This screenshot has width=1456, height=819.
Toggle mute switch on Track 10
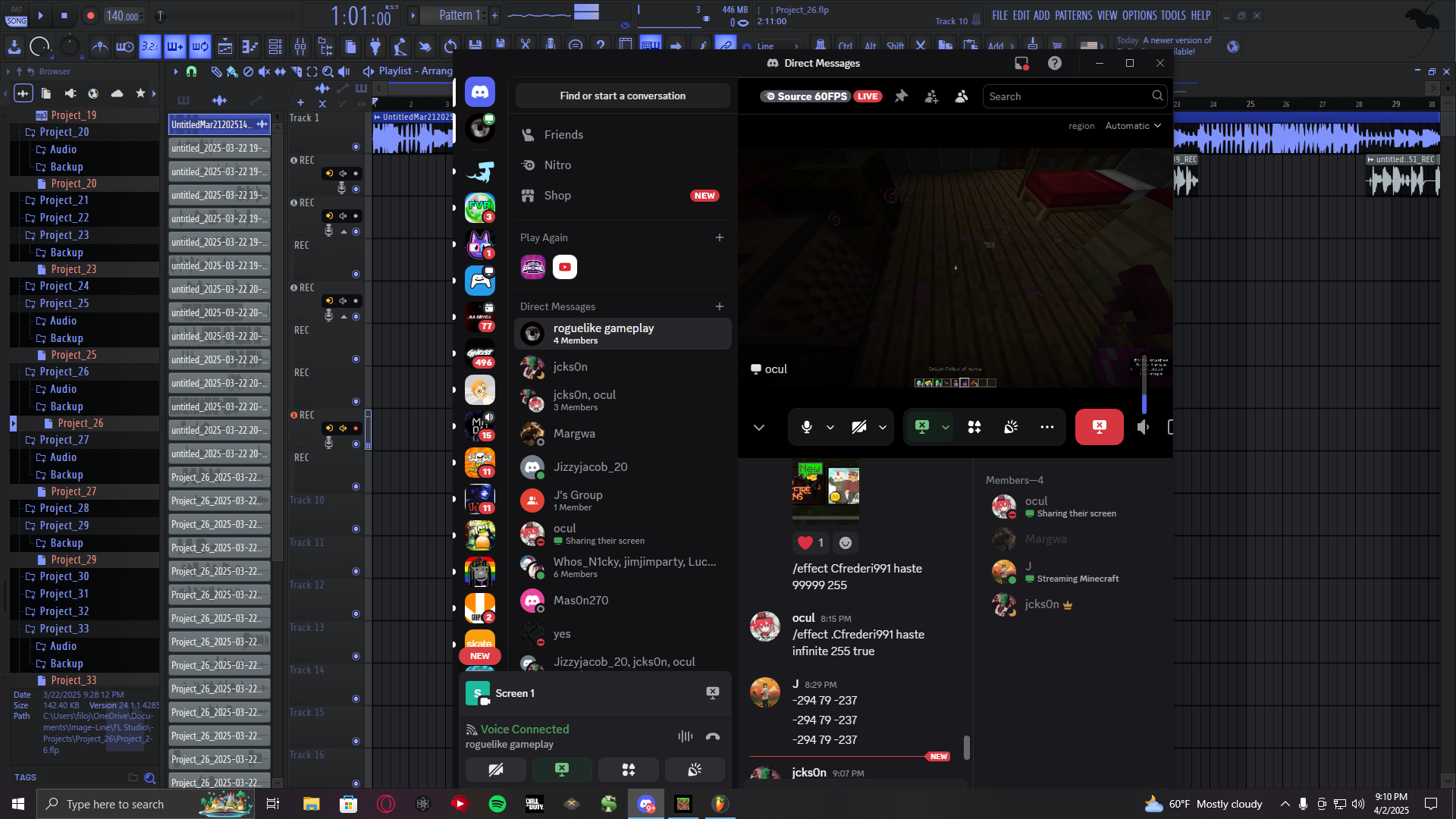(x=356, y=529)
